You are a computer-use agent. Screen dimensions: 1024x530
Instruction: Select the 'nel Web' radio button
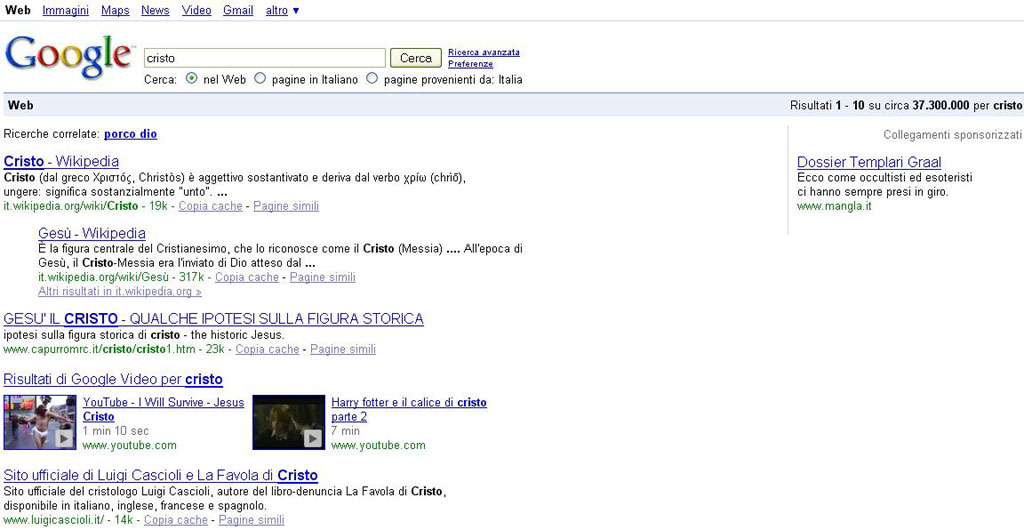(192, 79)
